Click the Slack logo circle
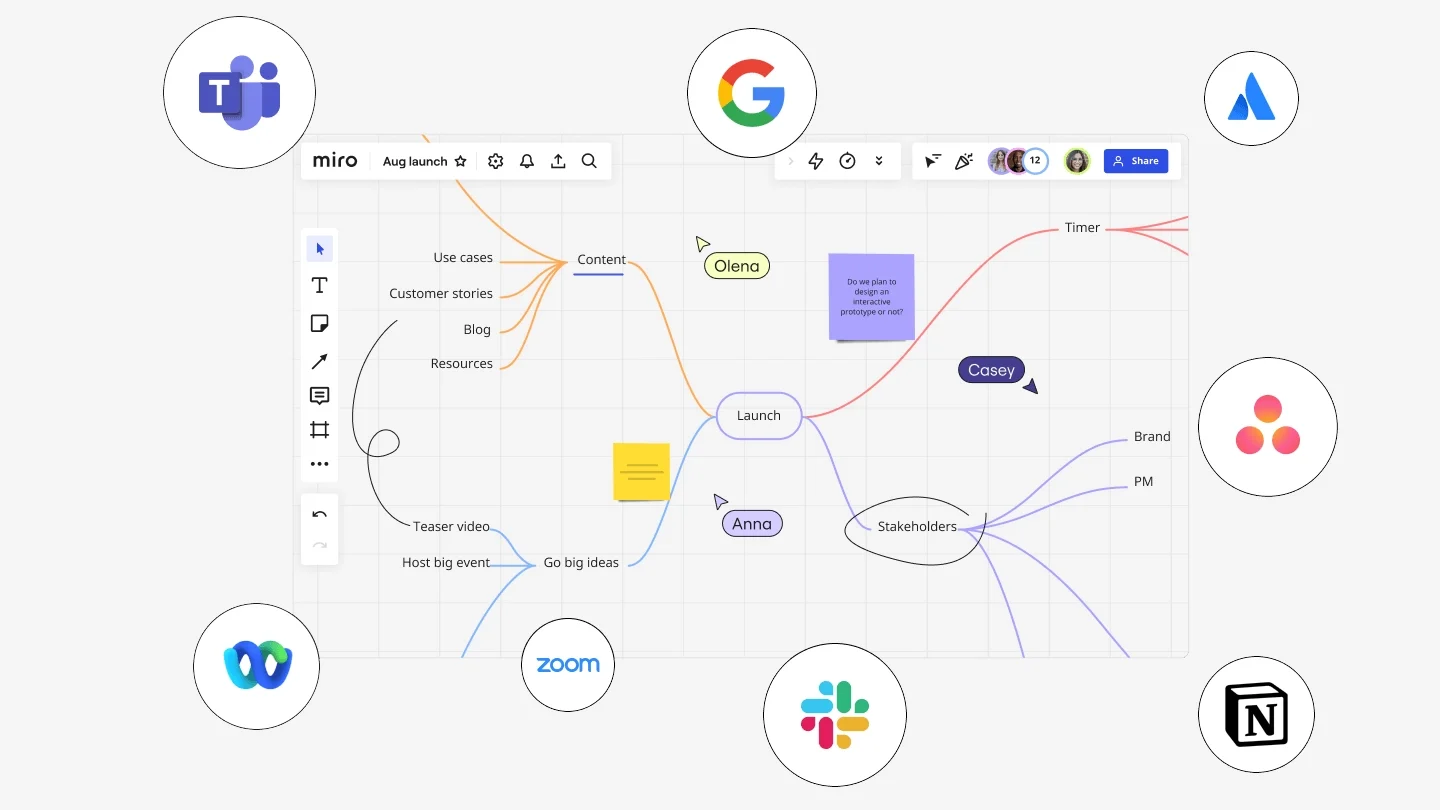The image size is (1440, 810). (x=835, y=715)
